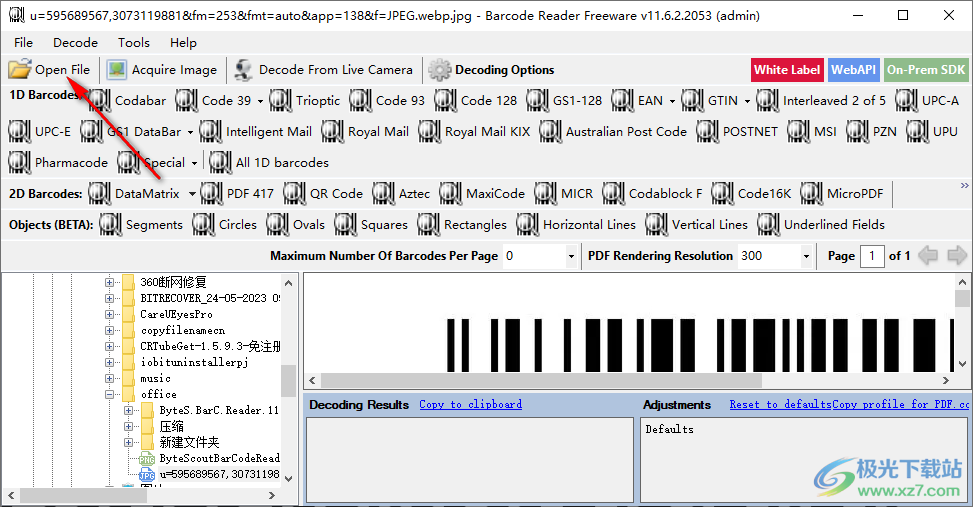This screenshot has height=507, width=973.
Task: Expand the music folder node
Action: (x=109, y=379)
